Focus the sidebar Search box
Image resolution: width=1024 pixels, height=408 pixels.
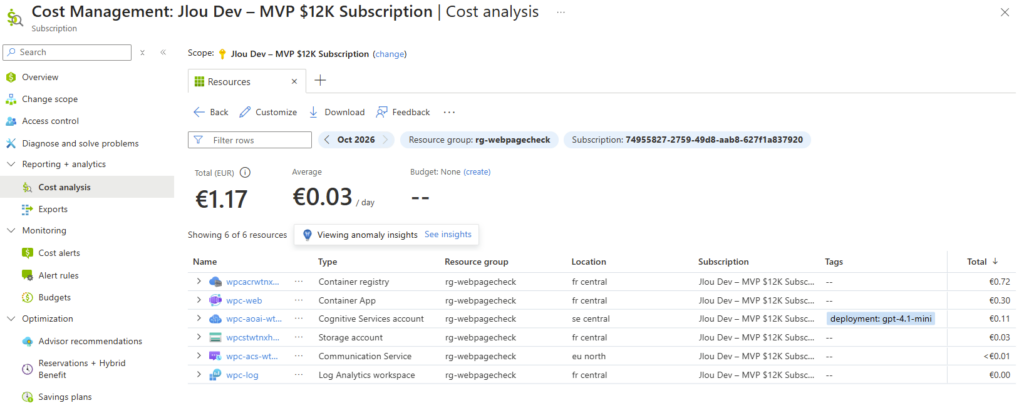pos(68,52)
